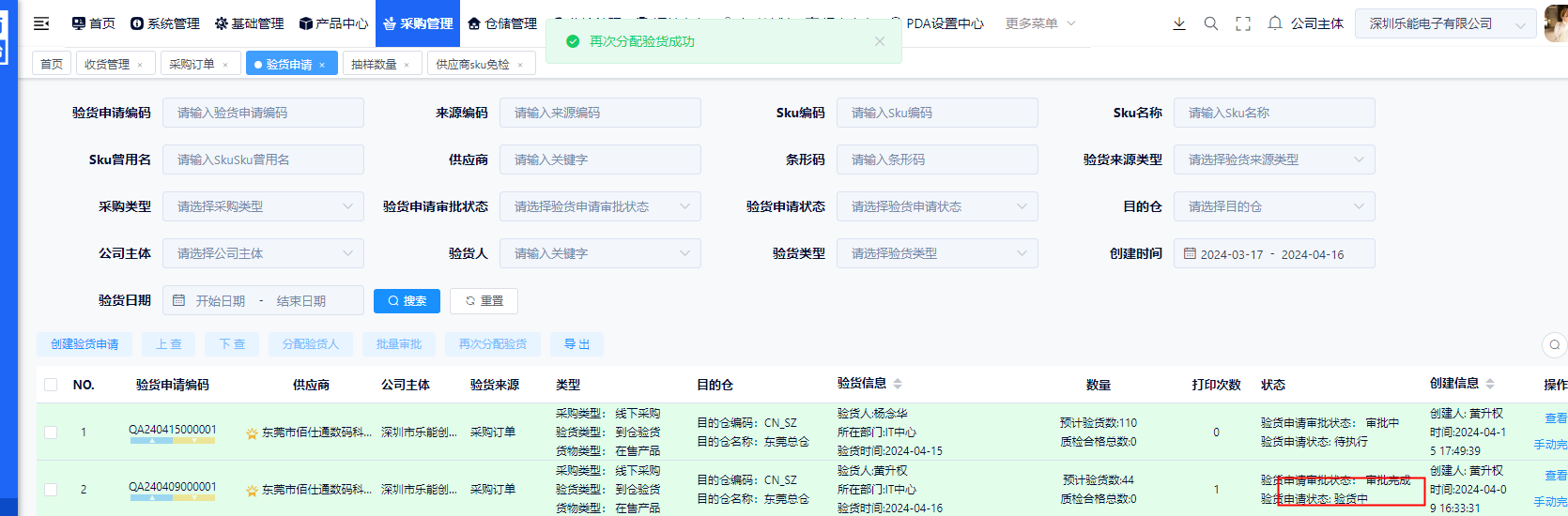Open the 系统管理 menu
This screenshot has height=516, width=1568.
(x=165, y=23)
